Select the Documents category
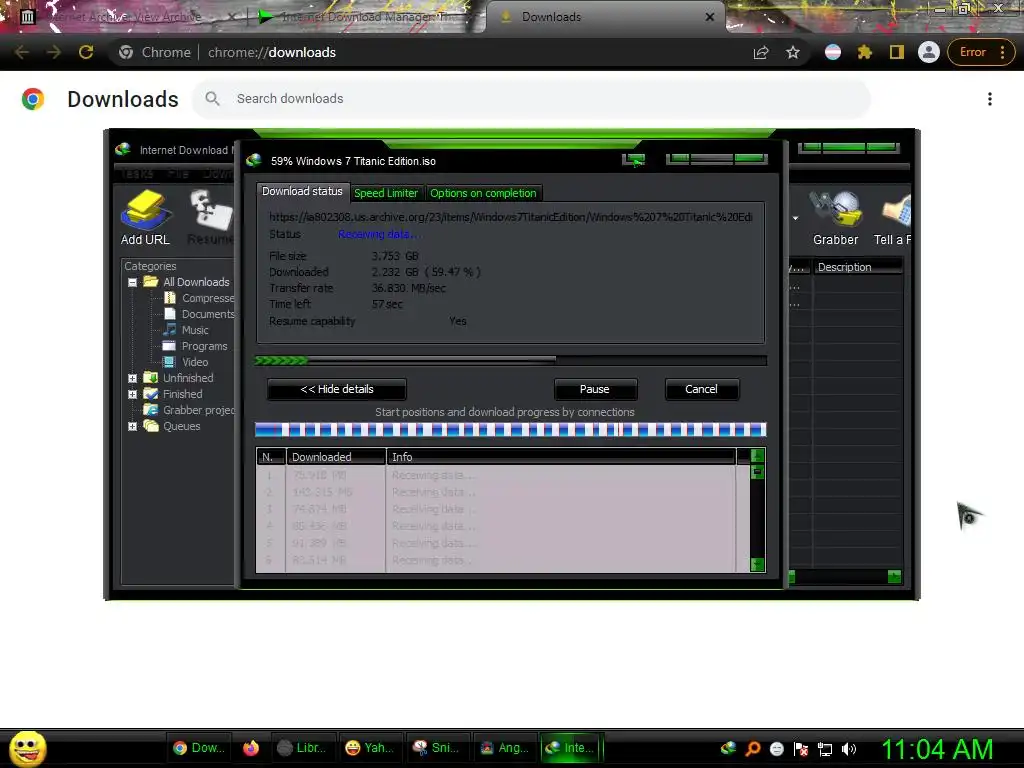1024x768 pixels. (x=199, y=314)
